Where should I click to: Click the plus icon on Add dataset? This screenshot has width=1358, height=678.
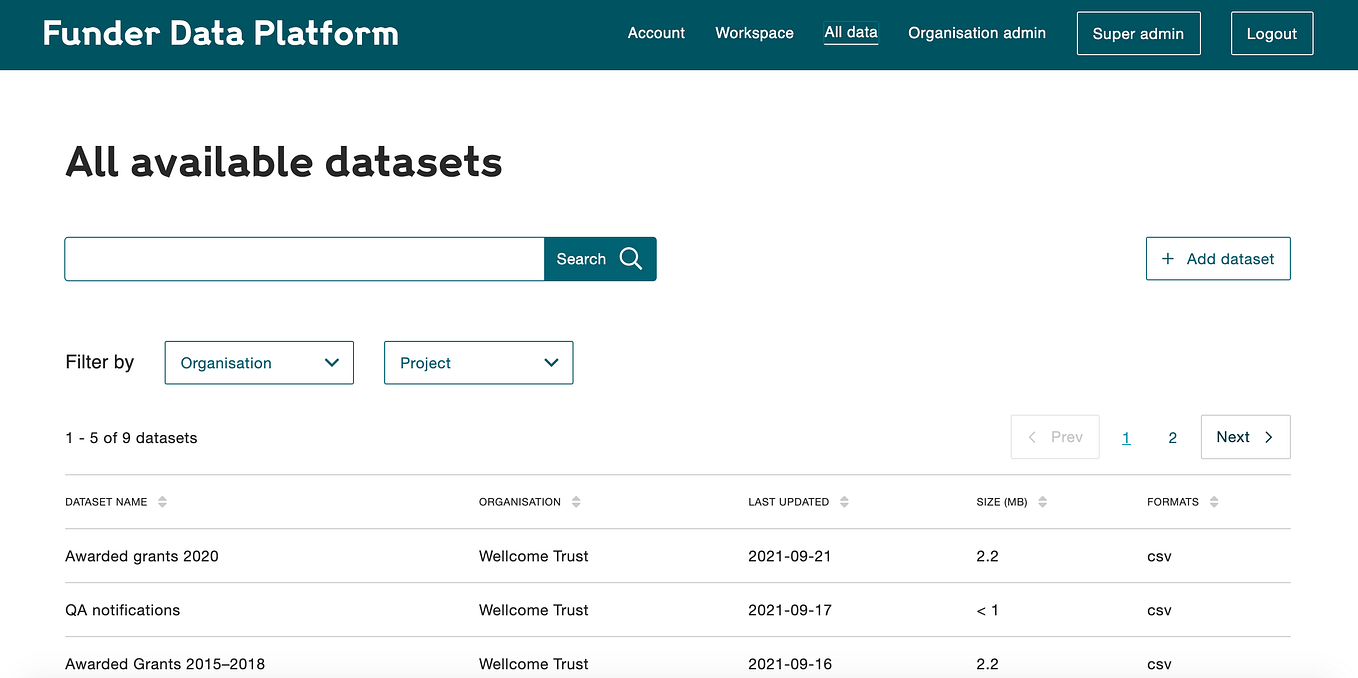pyautogui.click(x=1167, y=258)
